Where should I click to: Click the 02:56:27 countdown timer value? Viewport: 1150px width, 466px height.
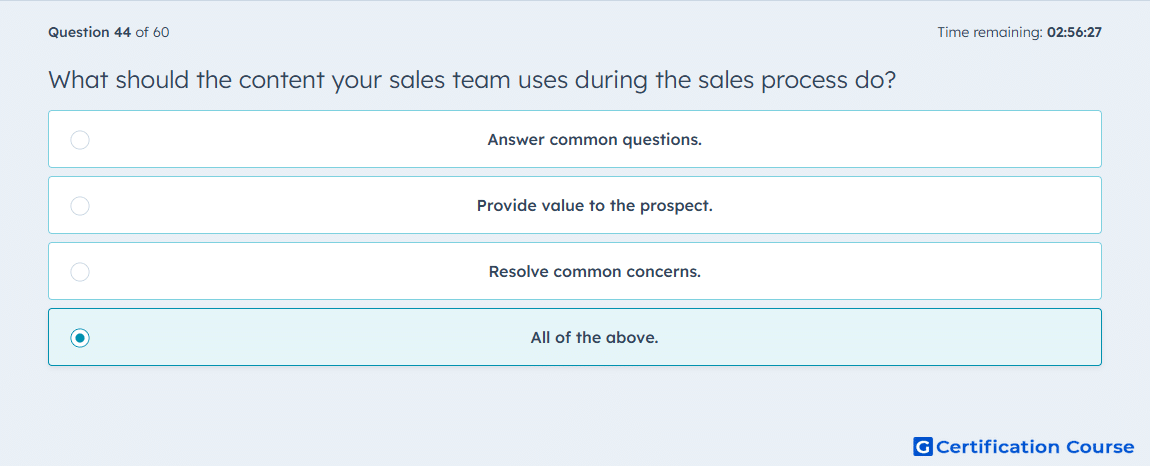[x=1074, y=32]
